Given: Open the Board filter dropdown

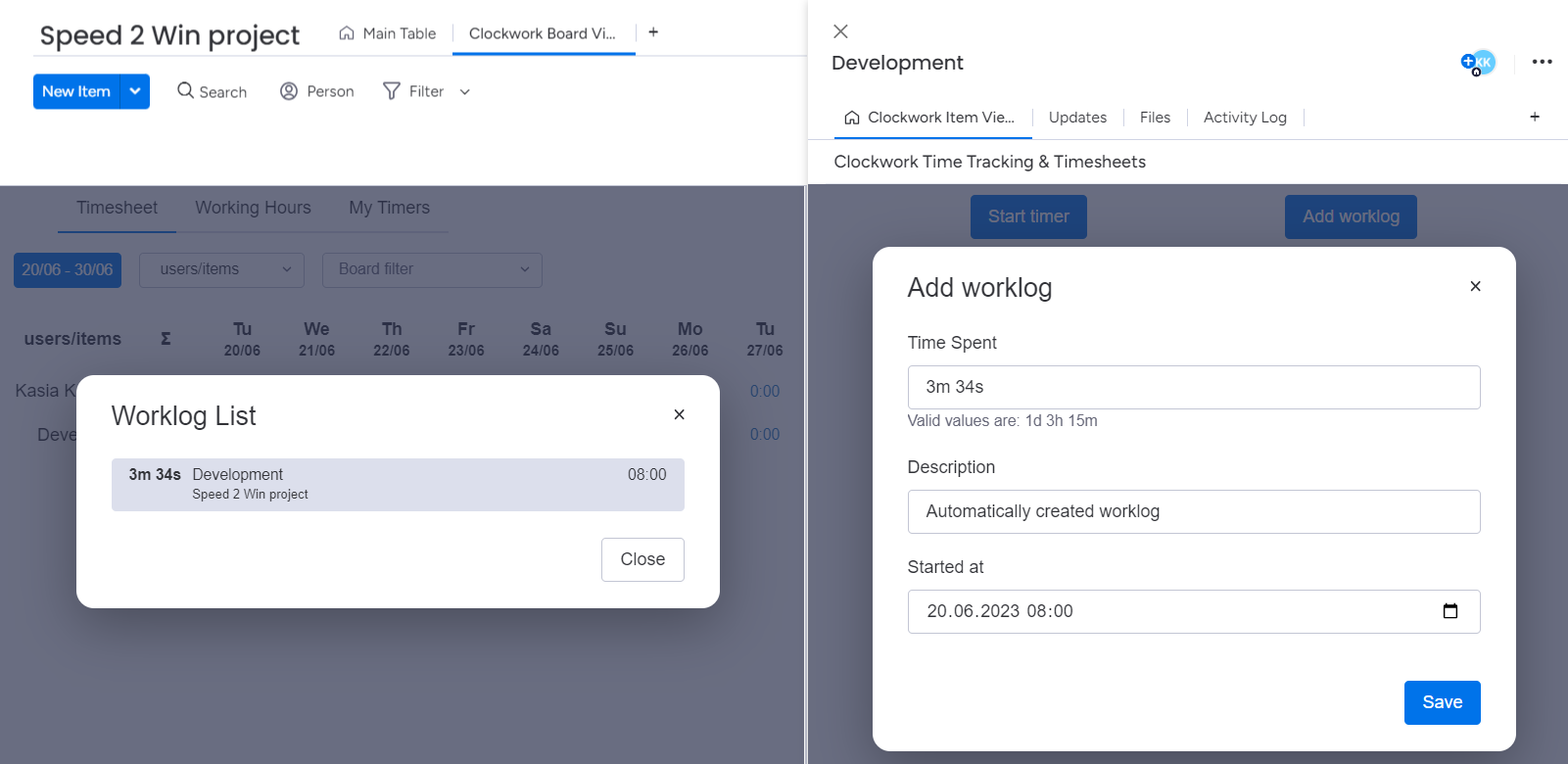Looking at the screenshot, I should [432, 269].
